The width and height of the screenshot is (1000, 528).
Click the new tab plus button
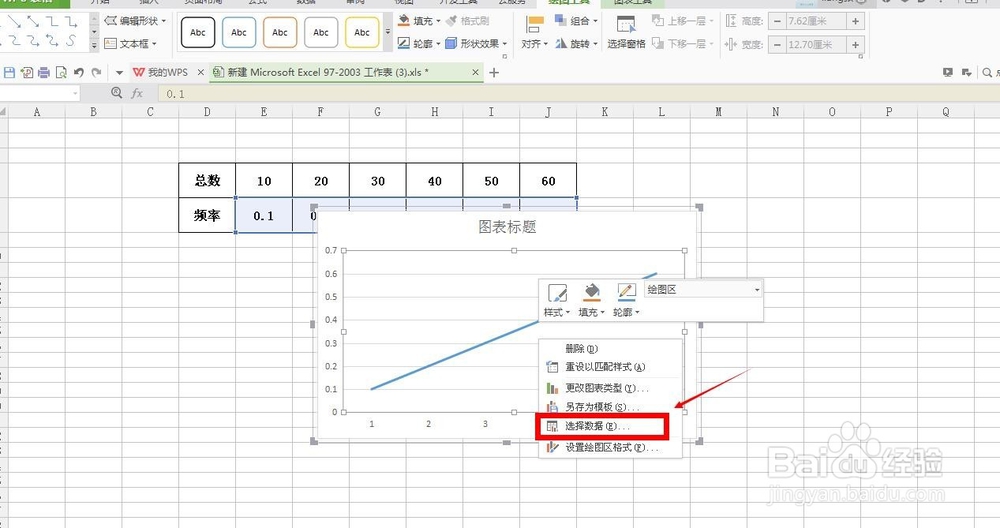click(494, 73)
